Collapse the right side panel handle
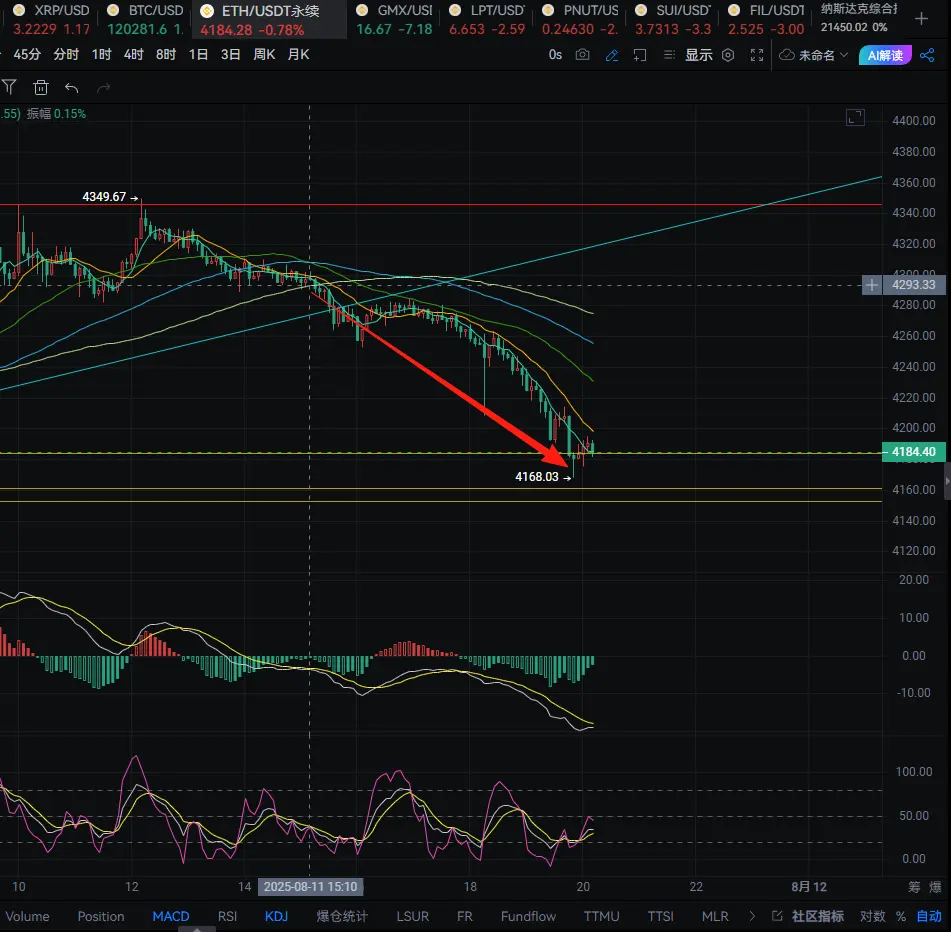The image size is (951, 932). (x=947, y=481)
